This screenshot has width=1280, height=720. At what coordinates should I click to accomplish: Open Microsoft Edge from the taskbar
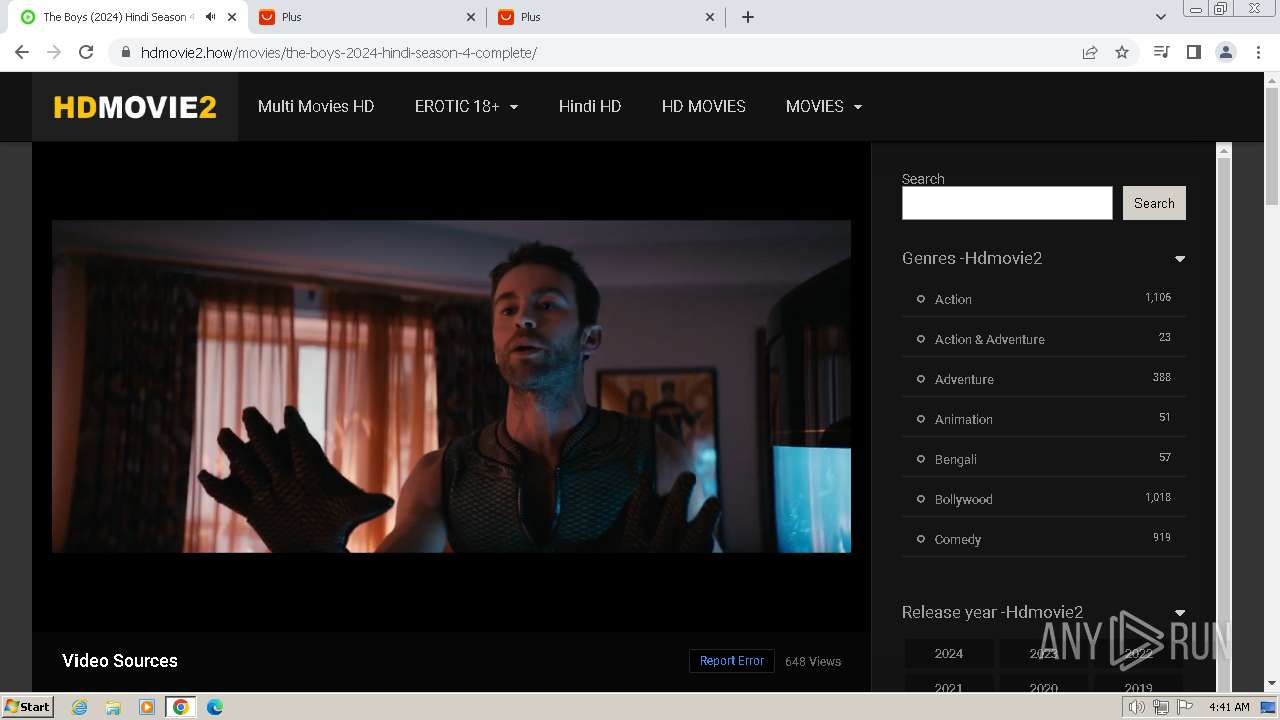point(215,707)
